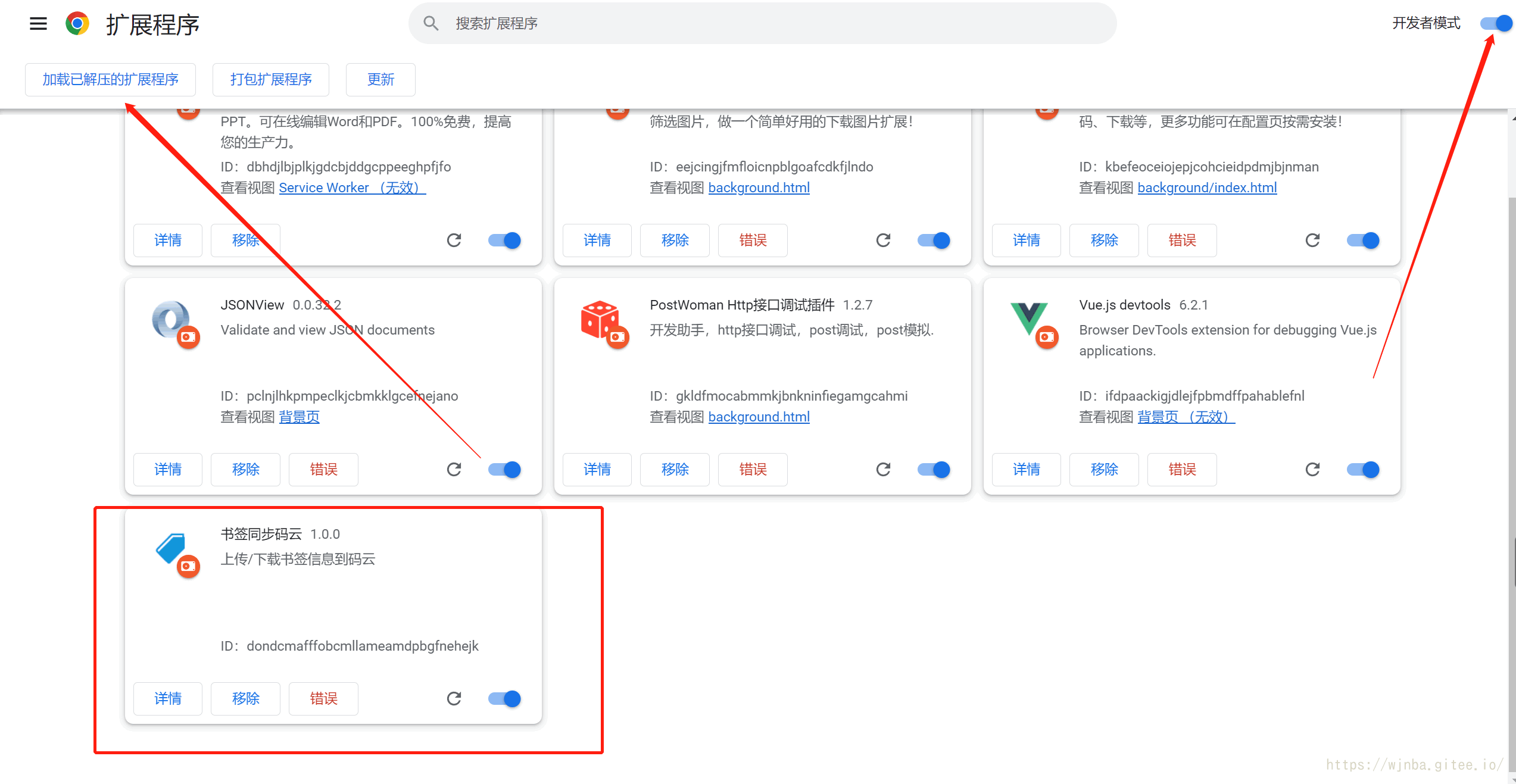Focus the 搜索扩展程序 search field
The height and width of the screenshot is (784, 1516).
coord(762,23)
